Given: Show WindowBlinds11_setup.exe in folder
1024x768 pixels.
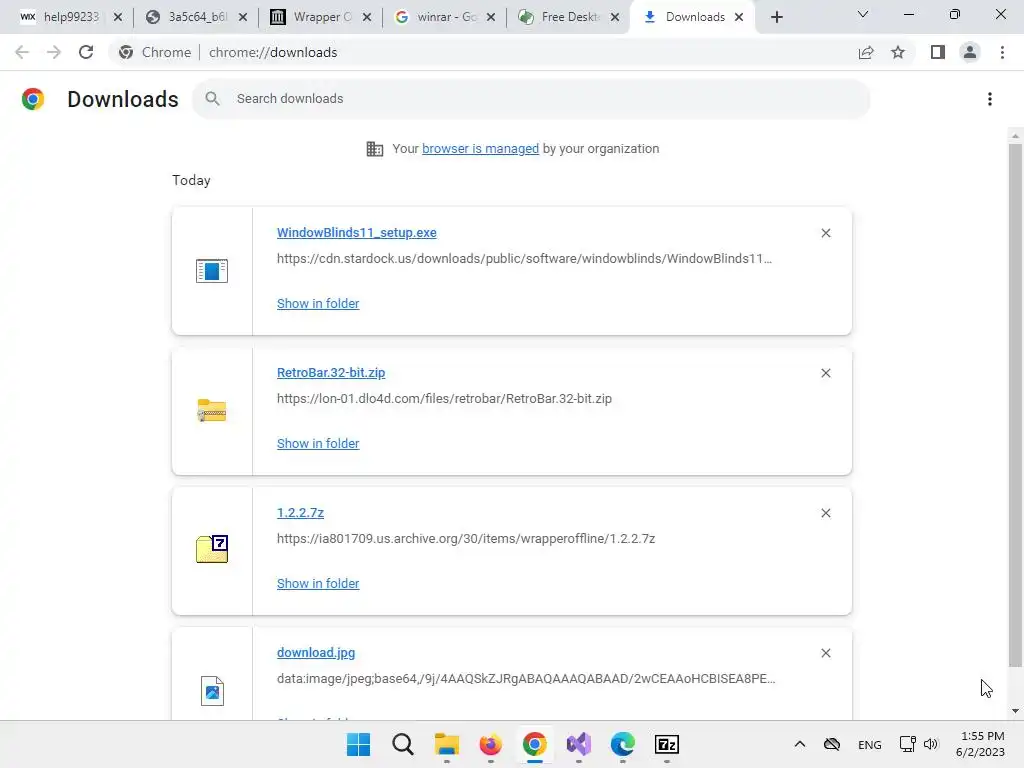Looking at the screenshot, I should [318, 304].
